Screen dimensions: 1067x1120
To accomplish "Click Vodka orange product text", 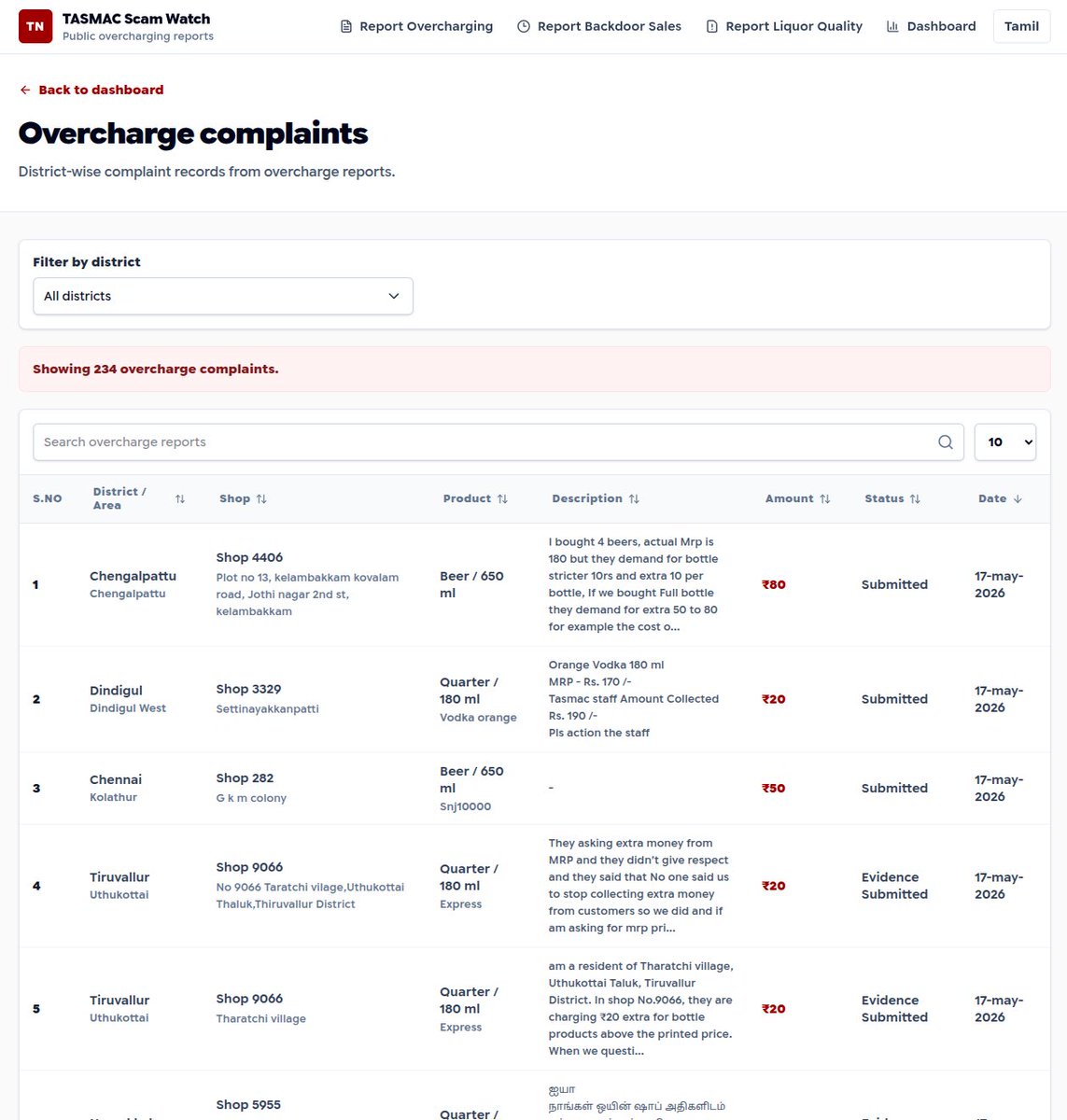I will (478, 718).
